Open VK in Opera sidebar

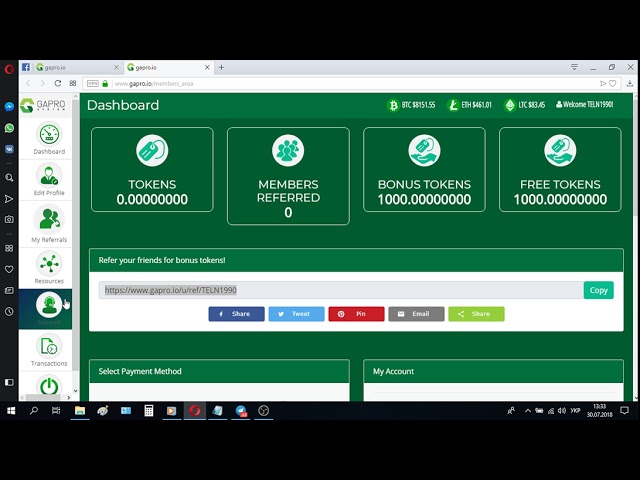(x=9, y=149)
